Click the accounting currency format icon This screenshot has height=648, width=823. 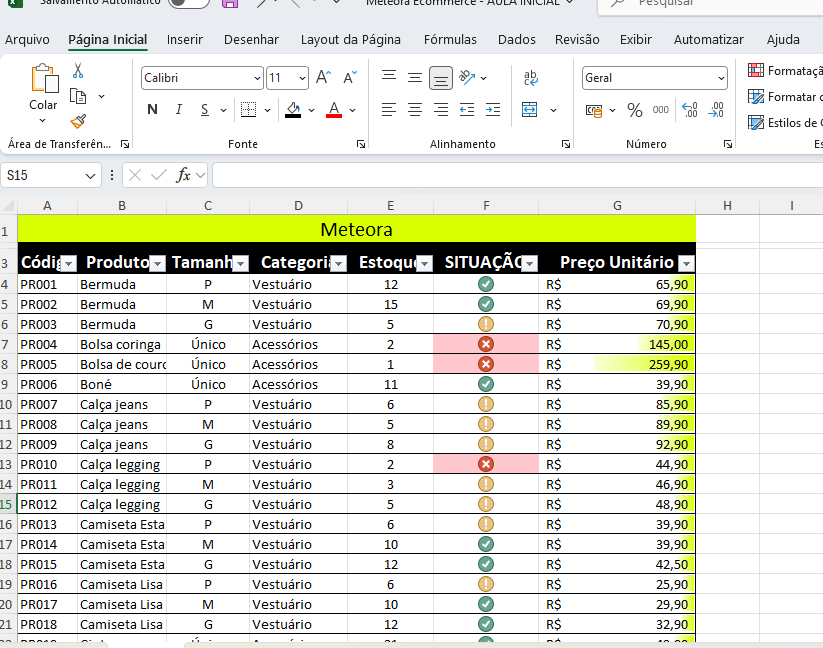594,110
